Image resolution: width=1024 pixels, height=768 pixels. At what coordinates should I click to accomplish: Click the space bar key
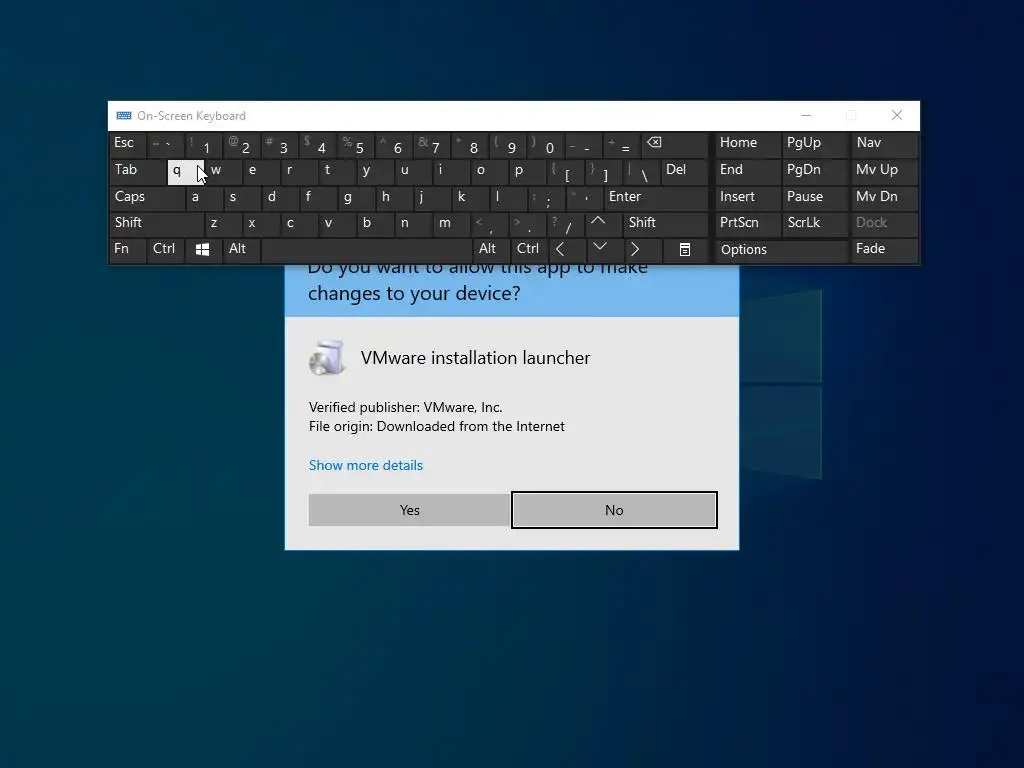click(x=366, y=250)
